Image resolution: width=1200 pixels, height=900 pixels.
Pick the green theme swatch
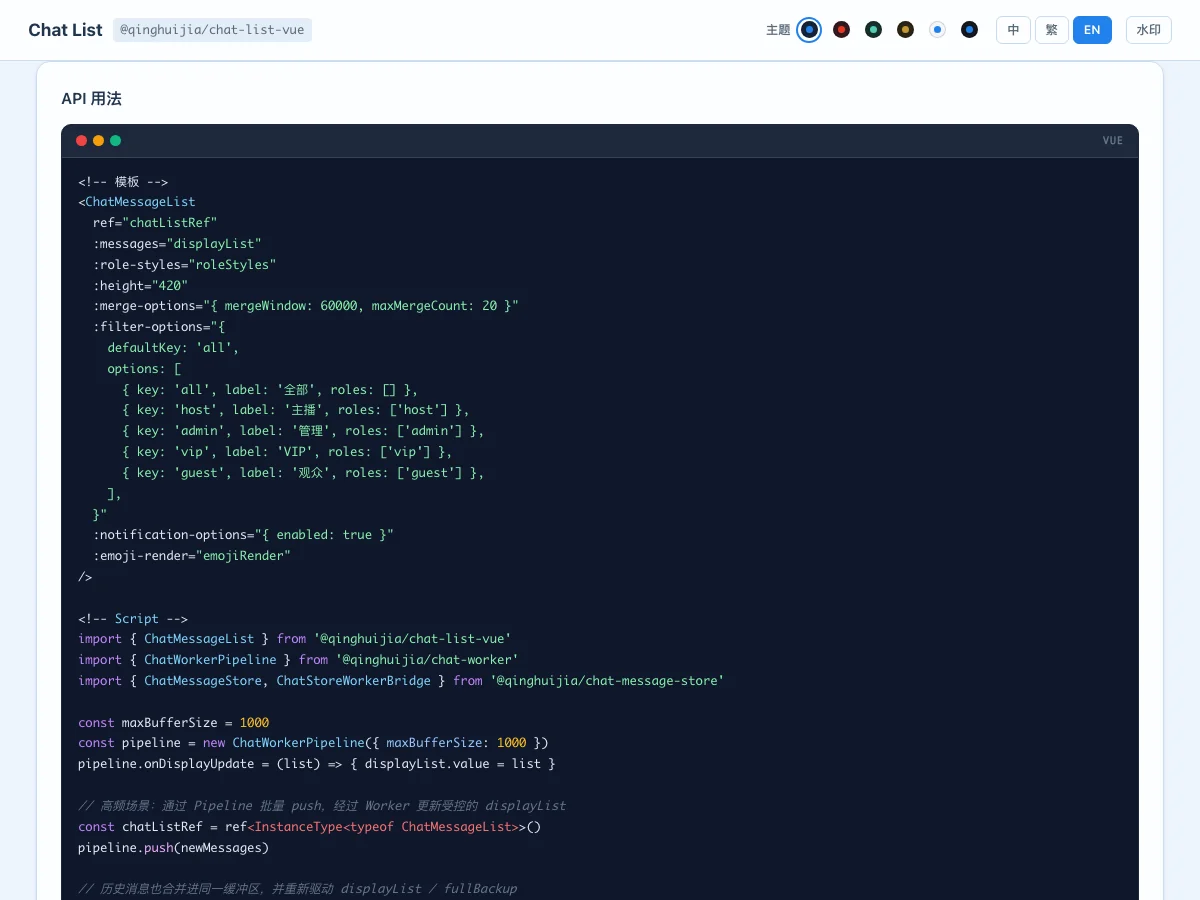pos(874,30)
